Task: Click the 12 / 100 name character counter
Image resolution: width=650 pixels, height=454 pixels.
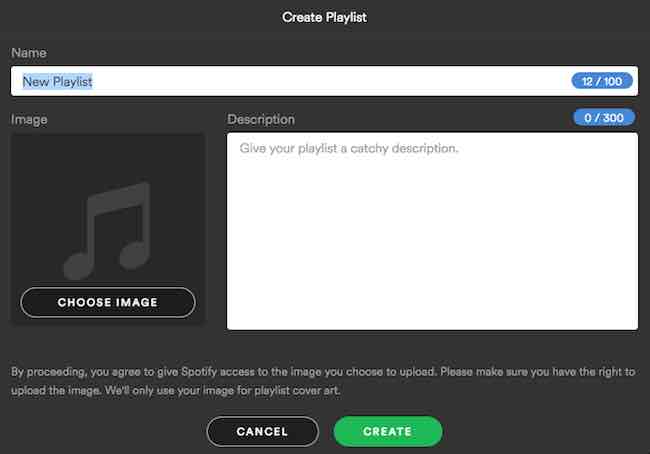Action: [x=602, y=81]
